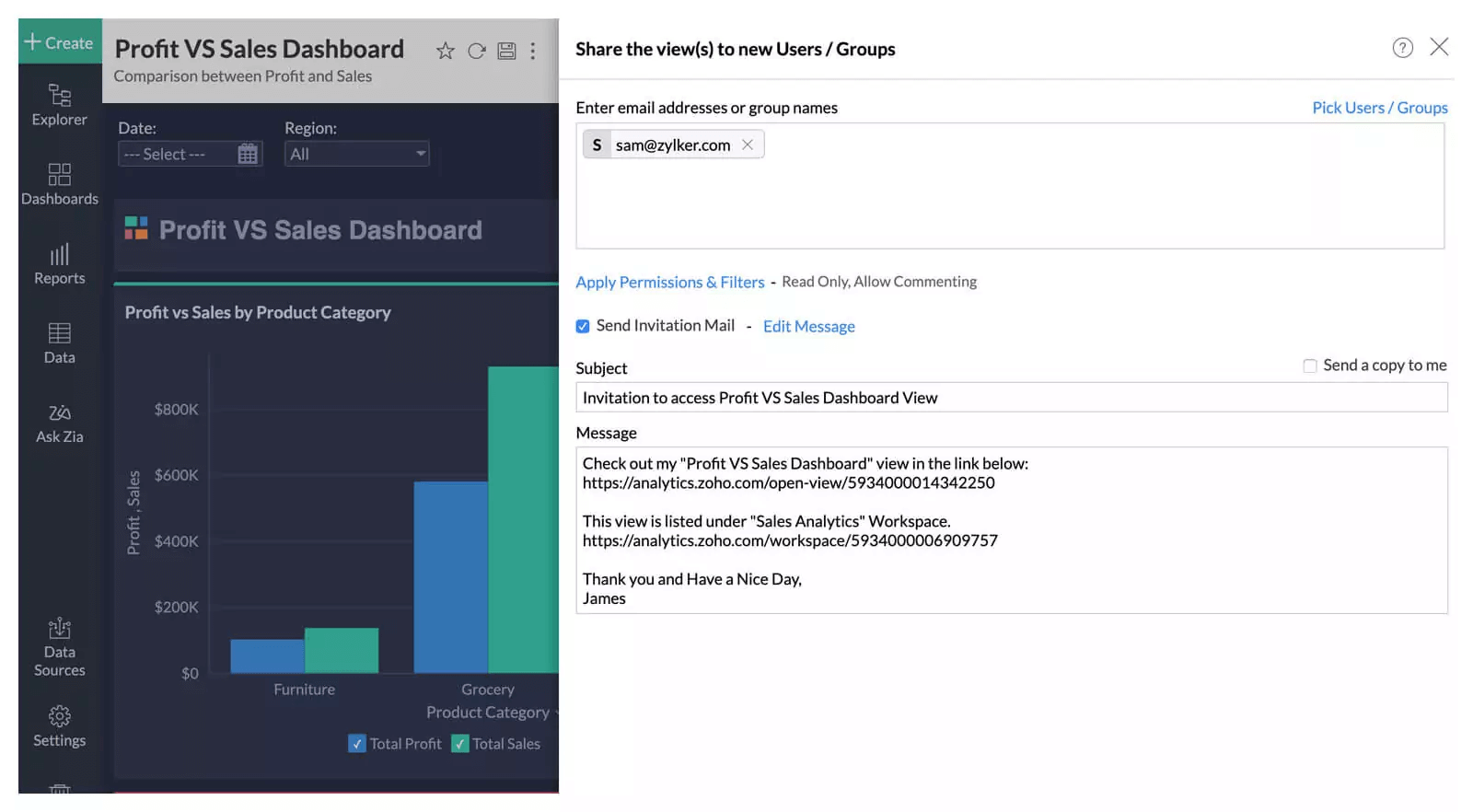Click the Edit Message link

[x=808, y=327]
